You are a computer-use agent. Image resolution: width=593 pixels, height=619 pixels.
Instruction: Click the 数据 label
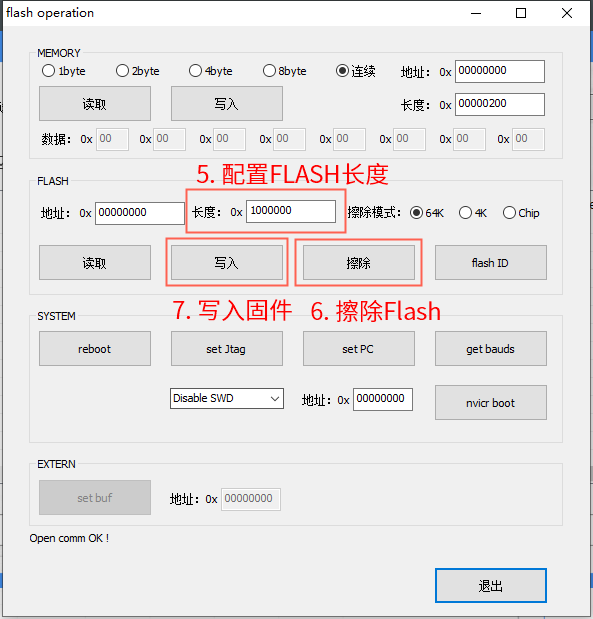(x=56, y=139)
